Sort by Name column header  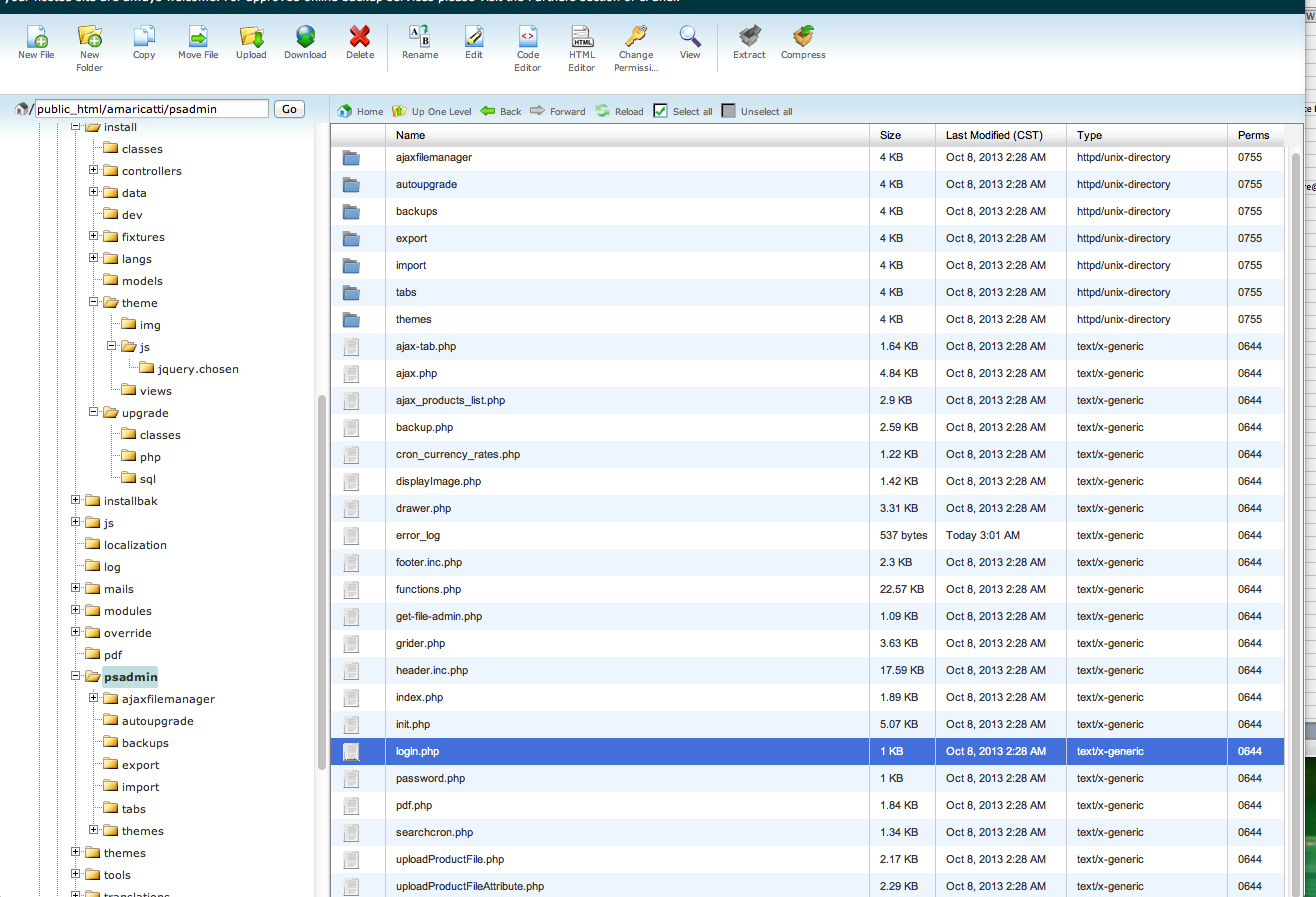point(627,135)
